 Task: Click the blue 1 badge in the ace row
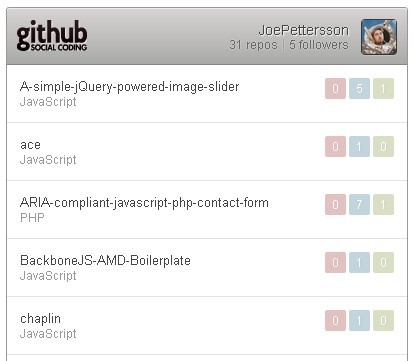click(x=359, y=146)
